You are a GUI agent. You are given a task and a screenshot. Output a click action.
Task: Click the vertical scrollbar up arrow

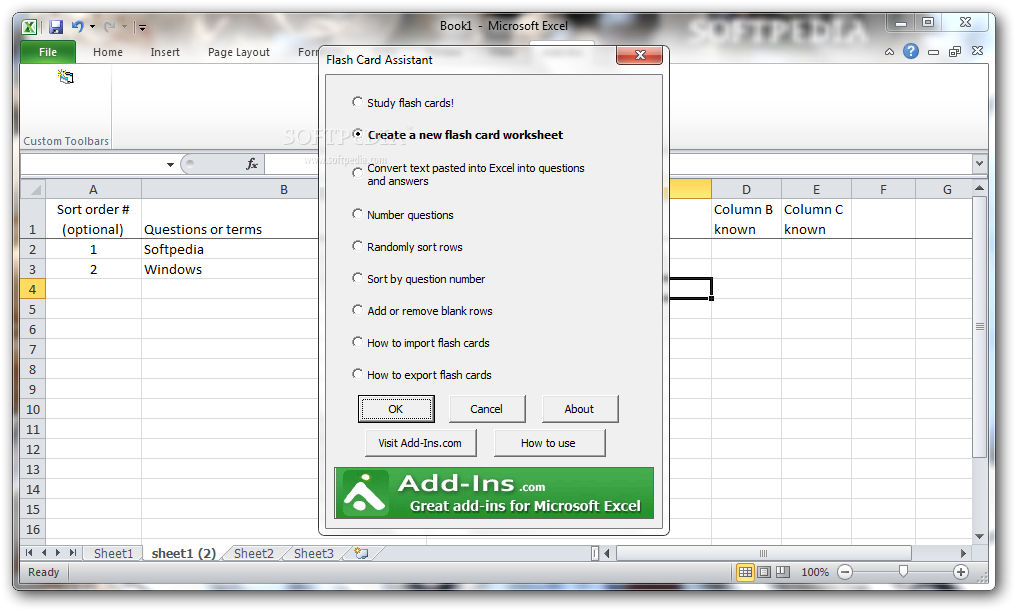click(980, 188)
